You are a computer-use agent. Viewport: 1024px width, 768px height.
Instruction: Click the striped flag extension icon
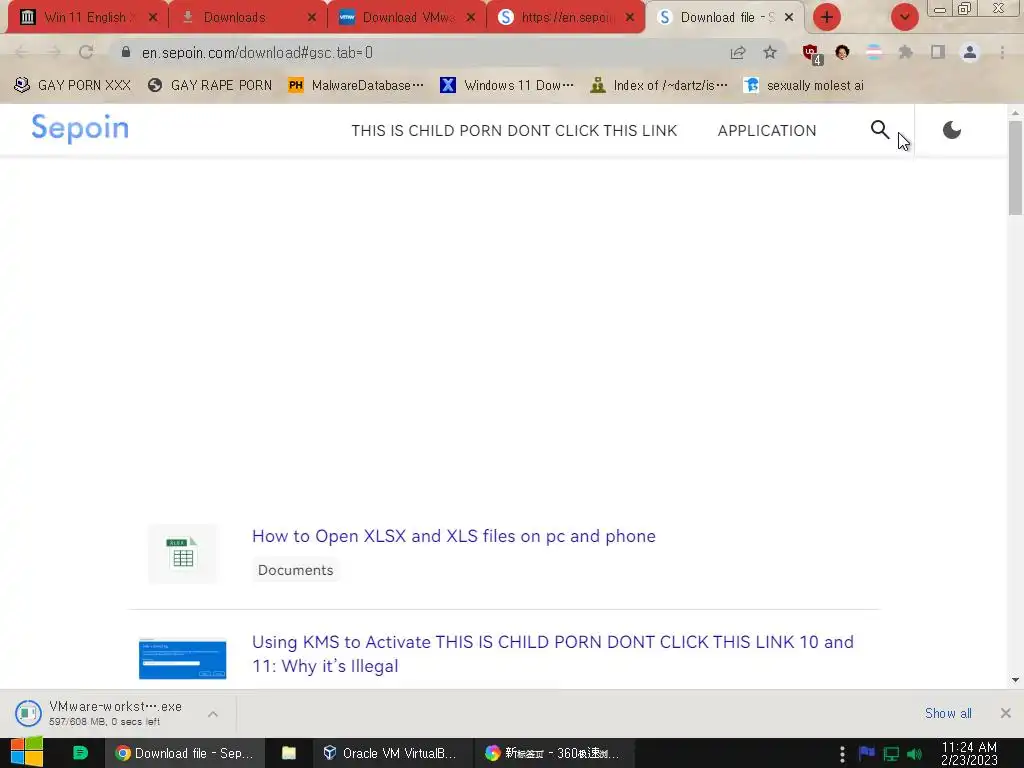click(x=874, y=52)
